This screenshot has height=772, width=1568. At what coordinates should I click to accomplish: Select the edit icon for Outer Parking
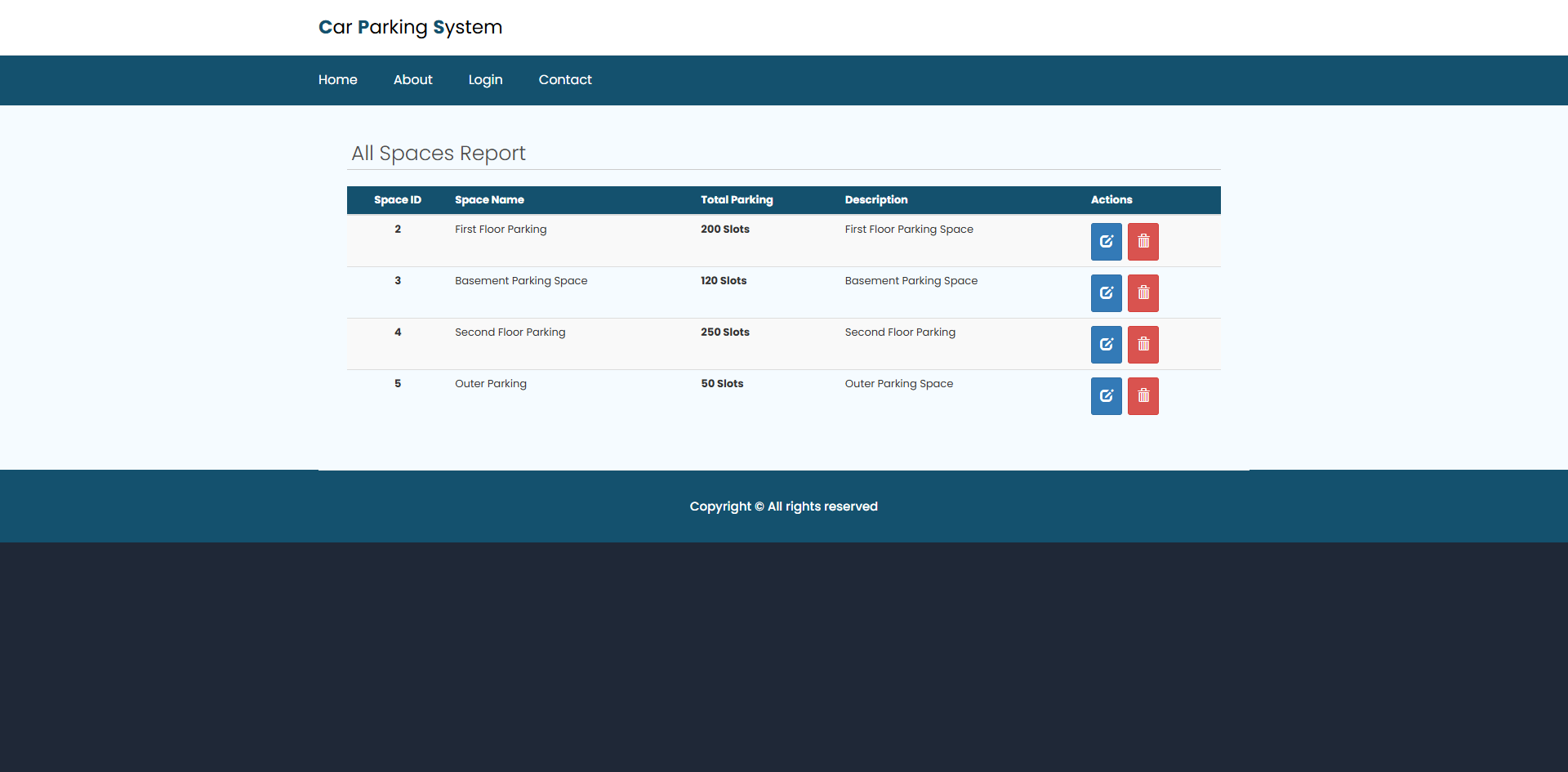tap(1106, 395)
